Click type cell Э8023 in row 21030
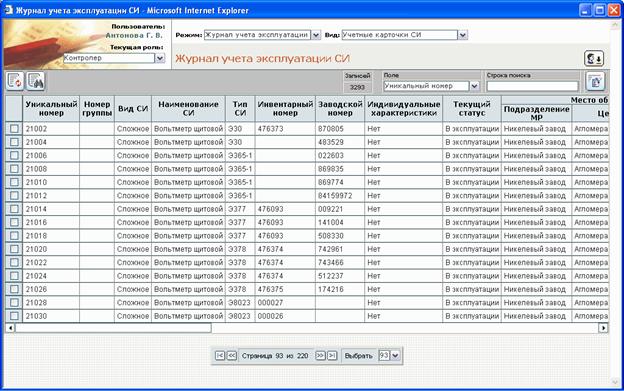The height and width of the screenshot is (391, 624). coord(239,316)
